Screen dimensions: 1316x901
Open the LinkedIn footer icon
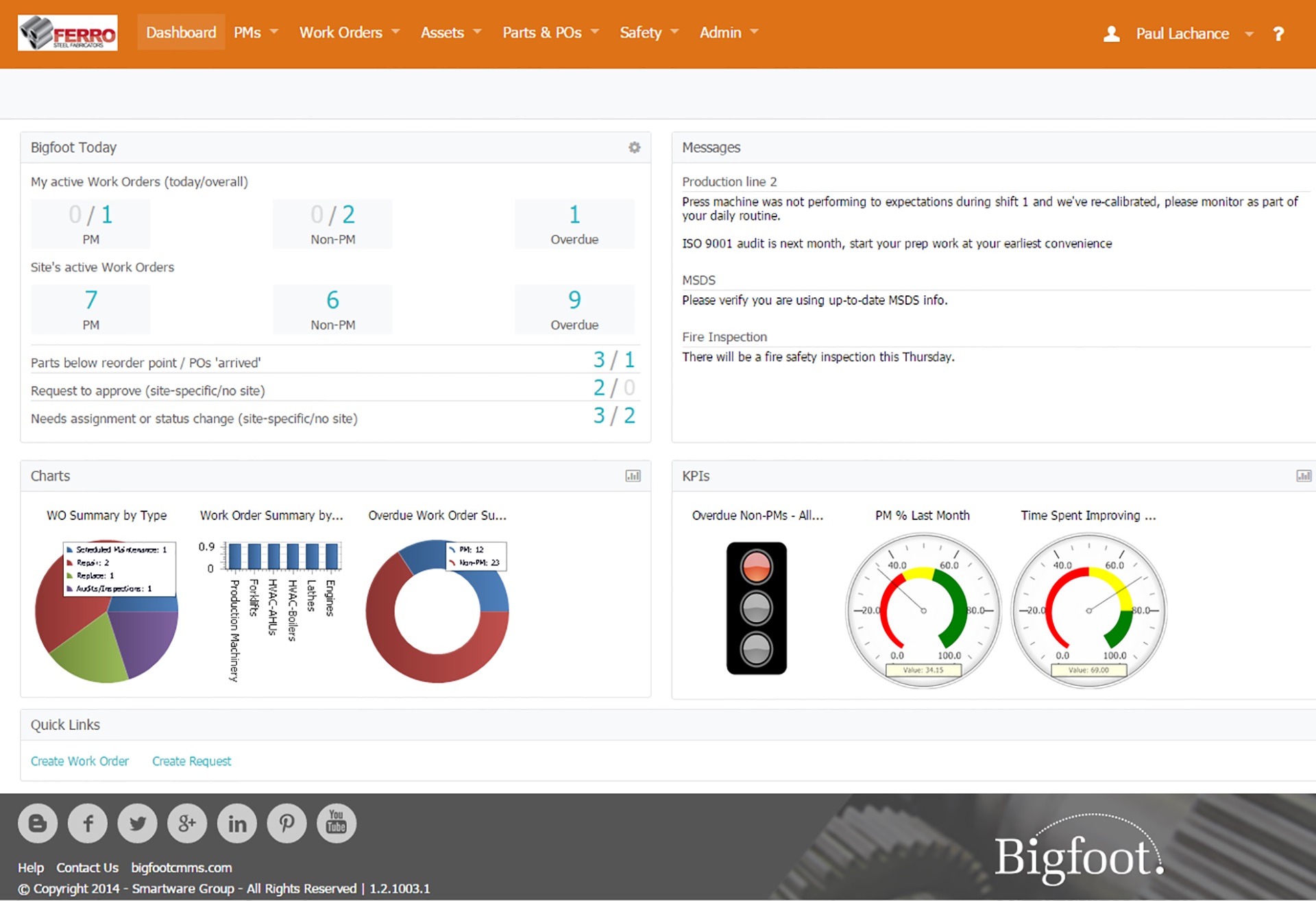237,823
